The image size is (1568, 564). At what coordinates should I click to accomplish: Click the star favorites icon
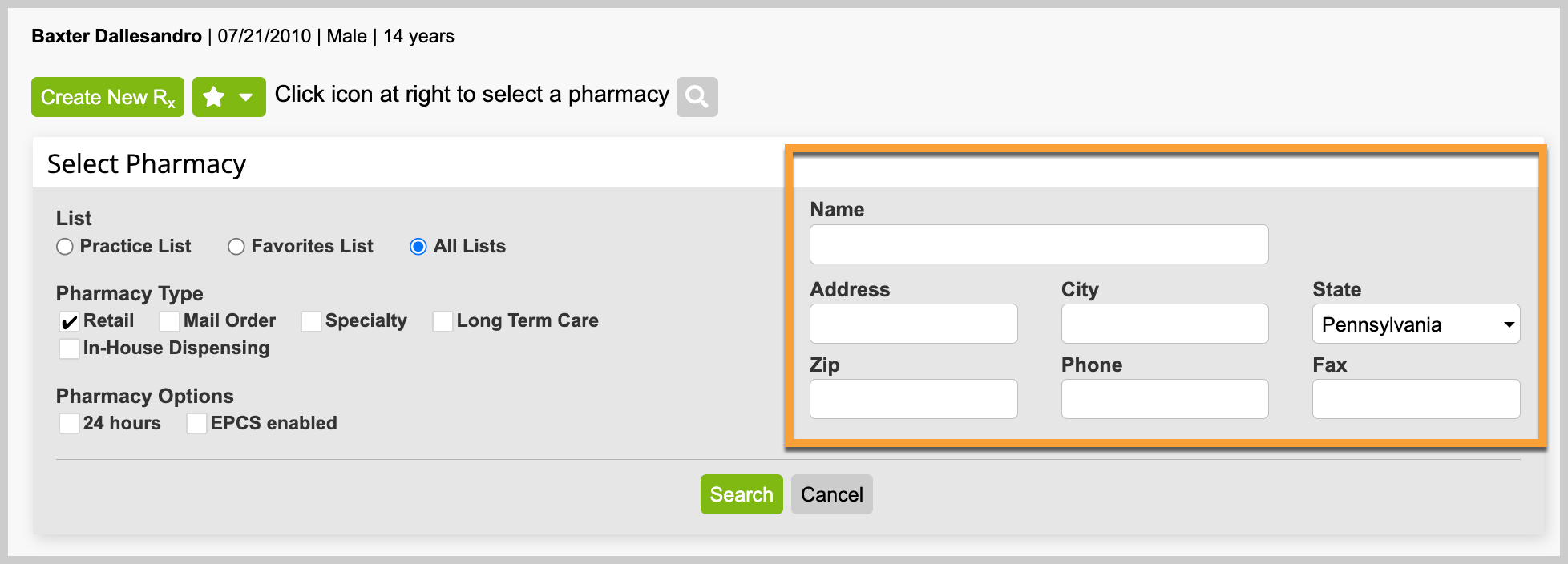click(213, 97)
